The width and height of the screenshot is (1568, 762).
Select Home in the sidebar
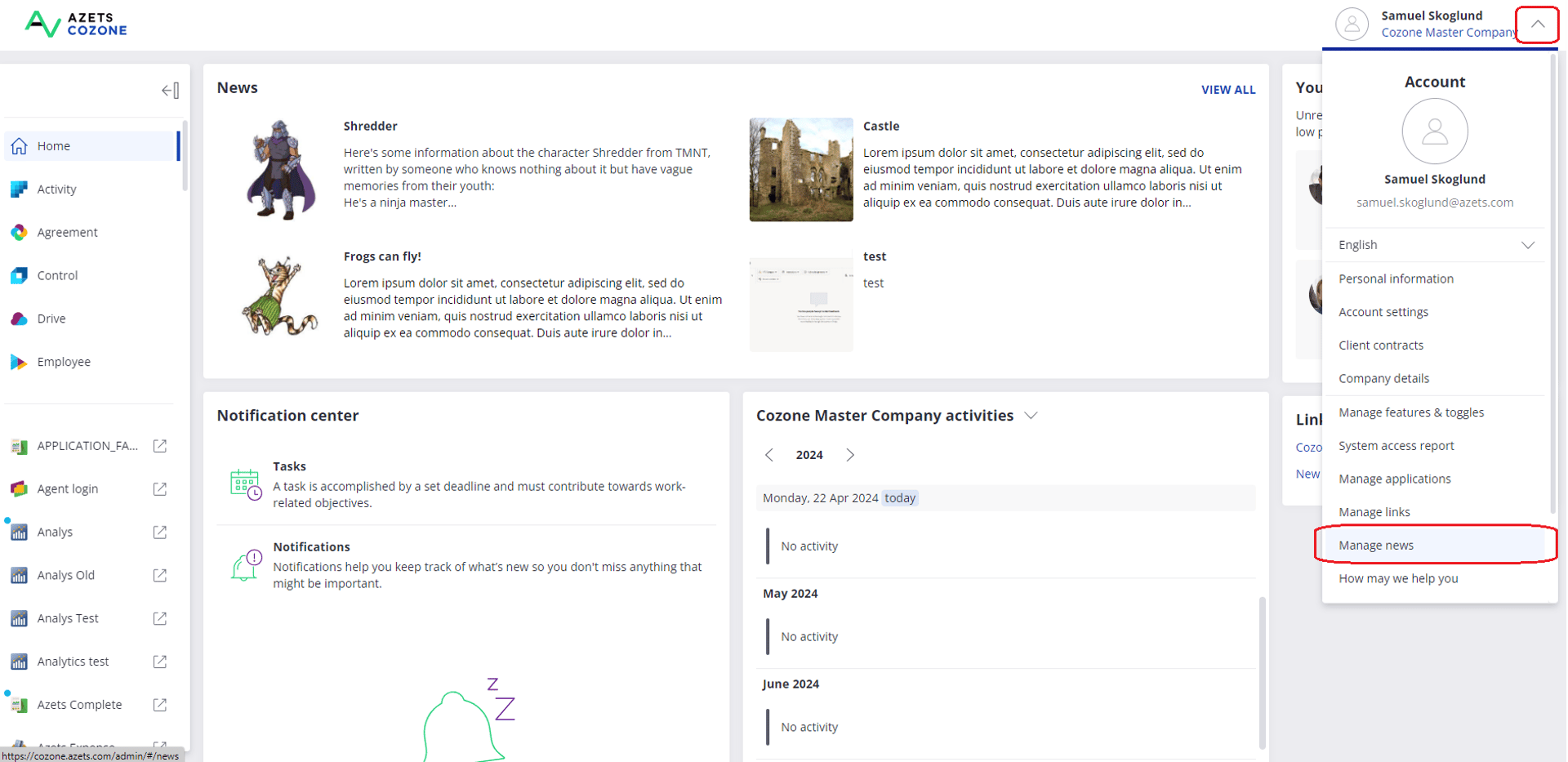point(91,146)
